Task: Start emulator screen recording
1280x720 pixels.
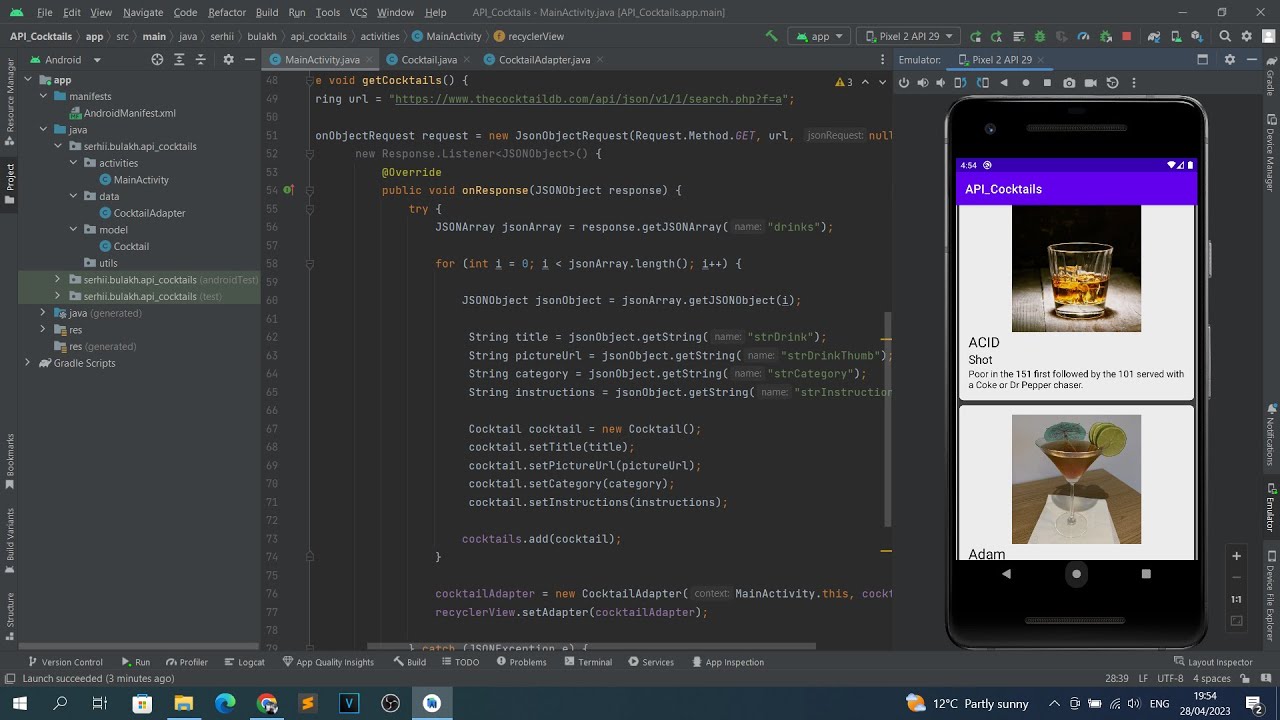Action: coord(1091,83)
